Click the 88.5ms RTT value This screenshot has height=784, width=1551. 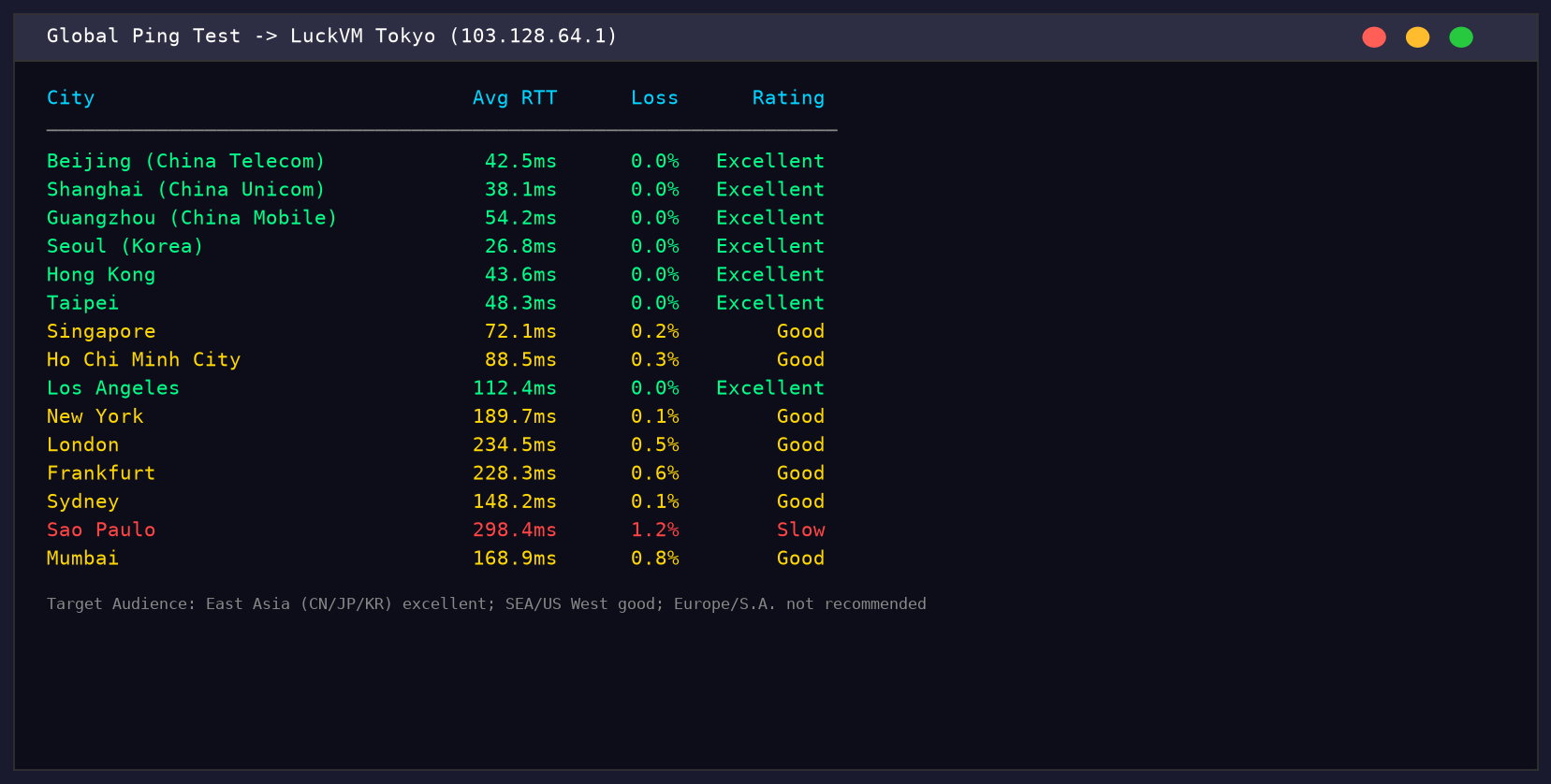click(x=520, y=359)
